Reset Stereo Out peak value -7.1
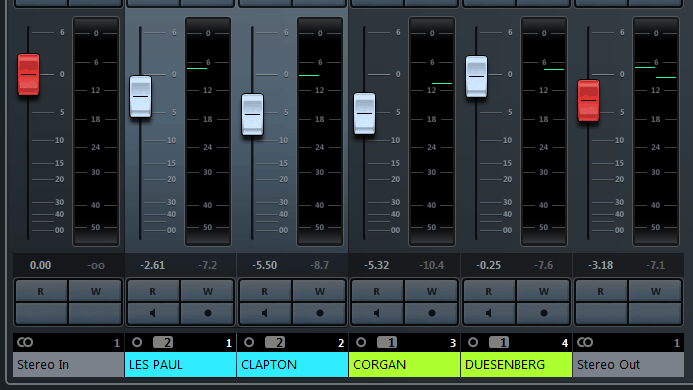 655,265
